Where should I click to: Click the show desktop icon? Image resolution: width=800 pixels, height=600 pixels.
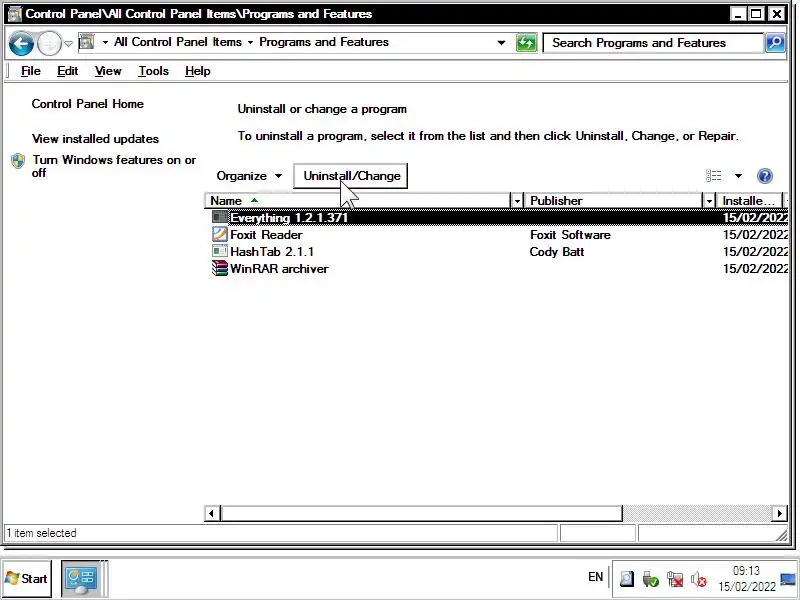(x=789, y=580)
